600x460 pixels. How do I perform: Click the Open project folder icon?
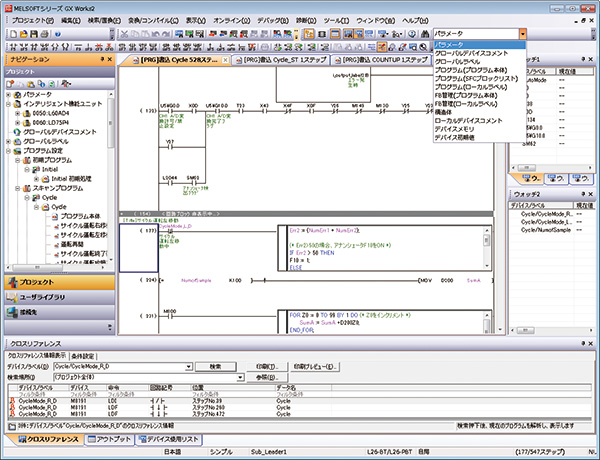point(24,34)
